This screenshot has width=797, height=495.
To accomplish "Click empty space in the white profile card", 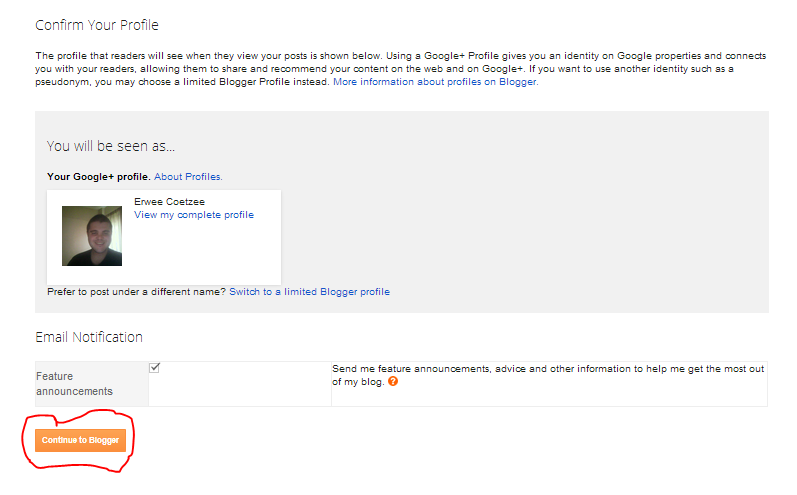I will click(220, 255).
